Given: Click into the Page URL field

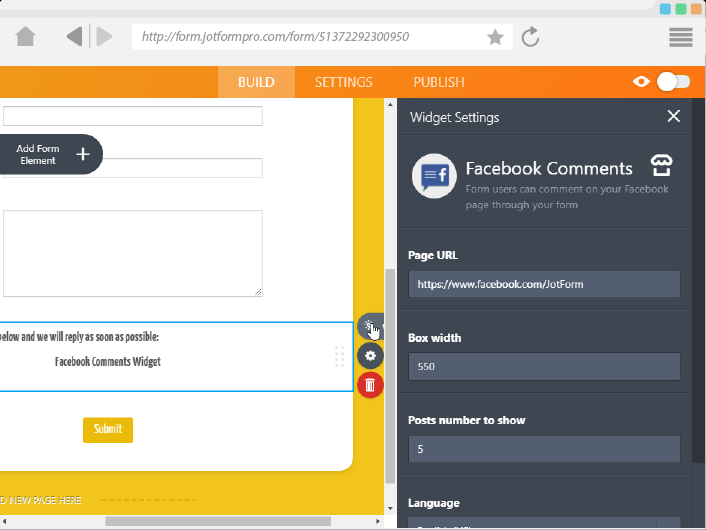Looking at the screenshot, I should point(544,284).
